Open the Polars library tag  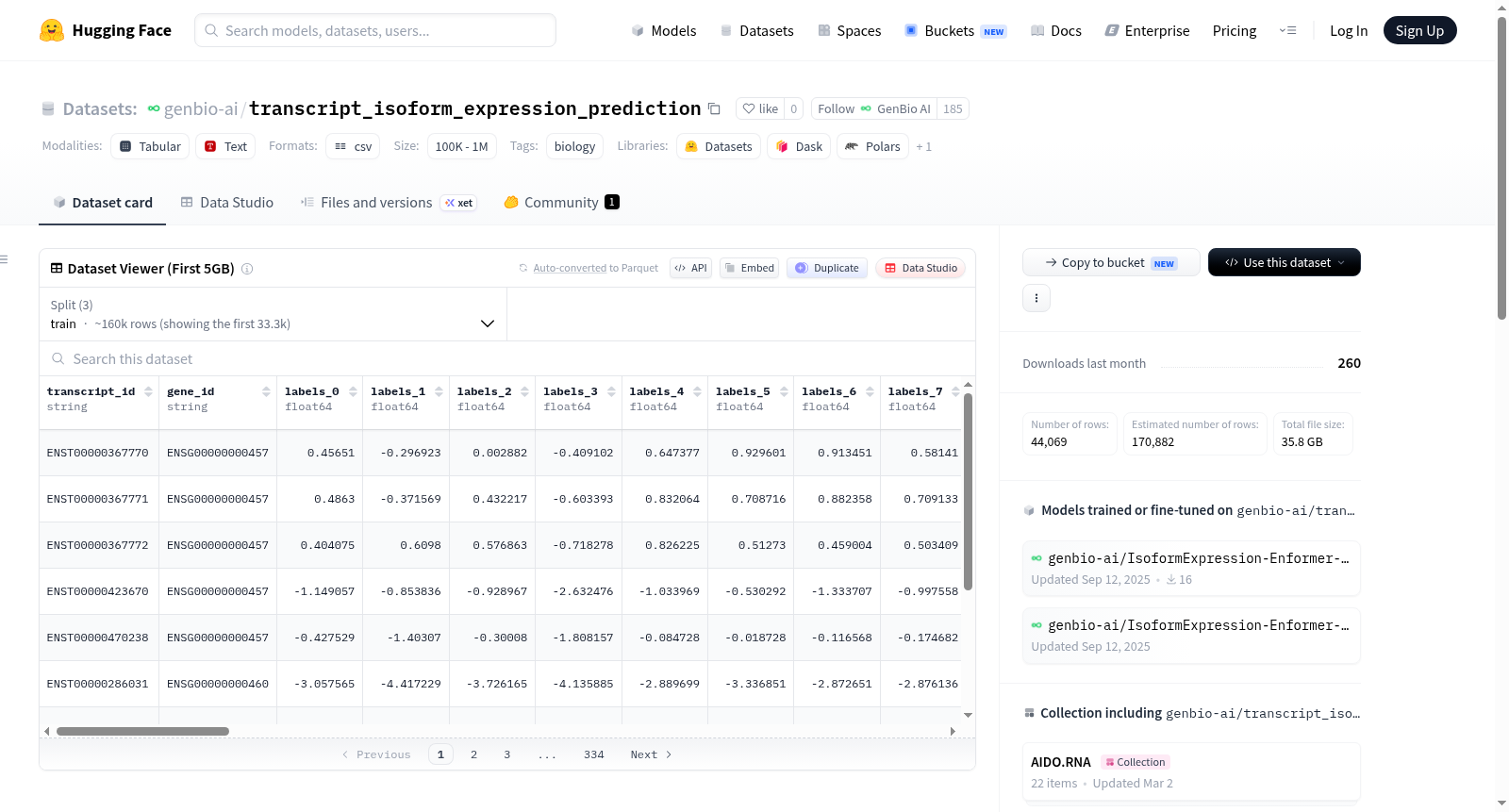pos(872,146)
